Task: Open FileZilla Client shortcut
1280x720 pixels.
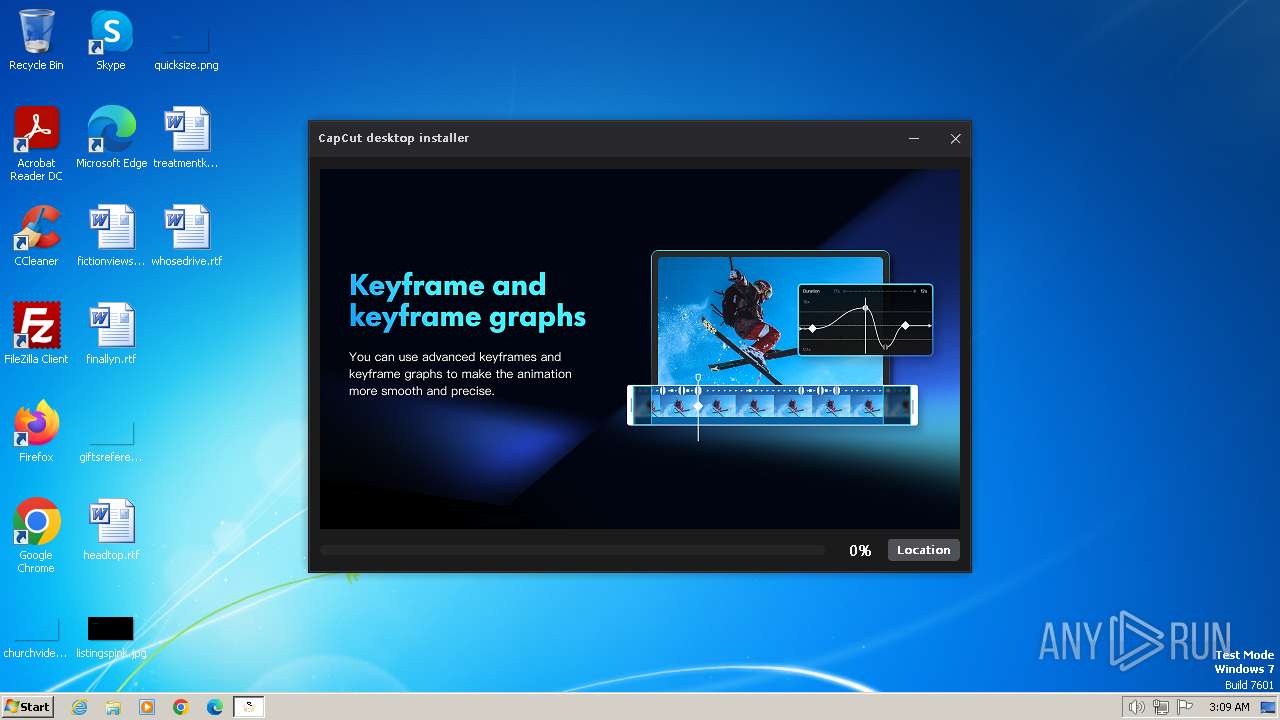Action: 36,334
